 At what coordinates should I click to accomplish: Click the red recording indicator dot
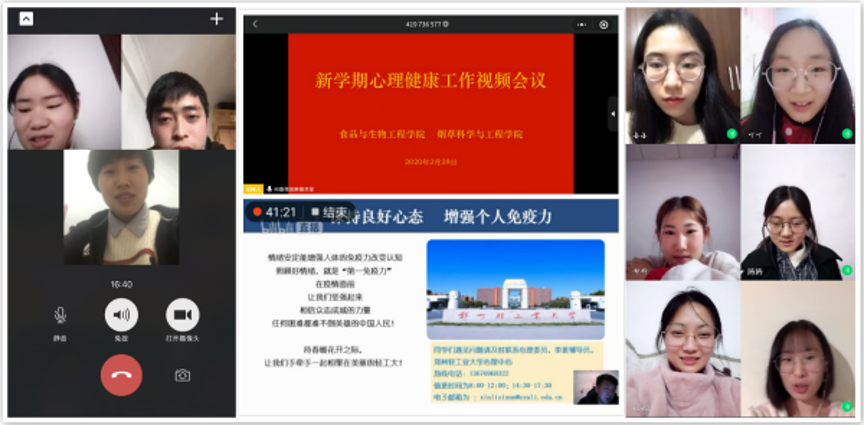click(x=258, y=212)
